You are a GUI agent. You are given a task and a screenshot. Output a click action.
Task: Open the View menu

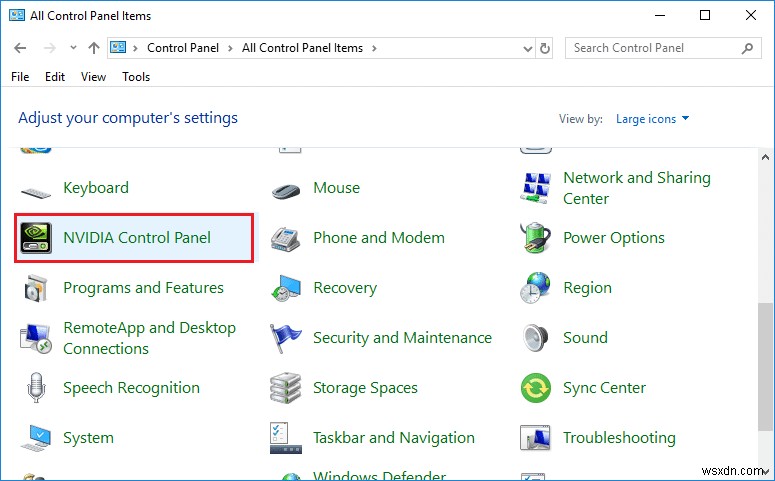click(93, 77)
